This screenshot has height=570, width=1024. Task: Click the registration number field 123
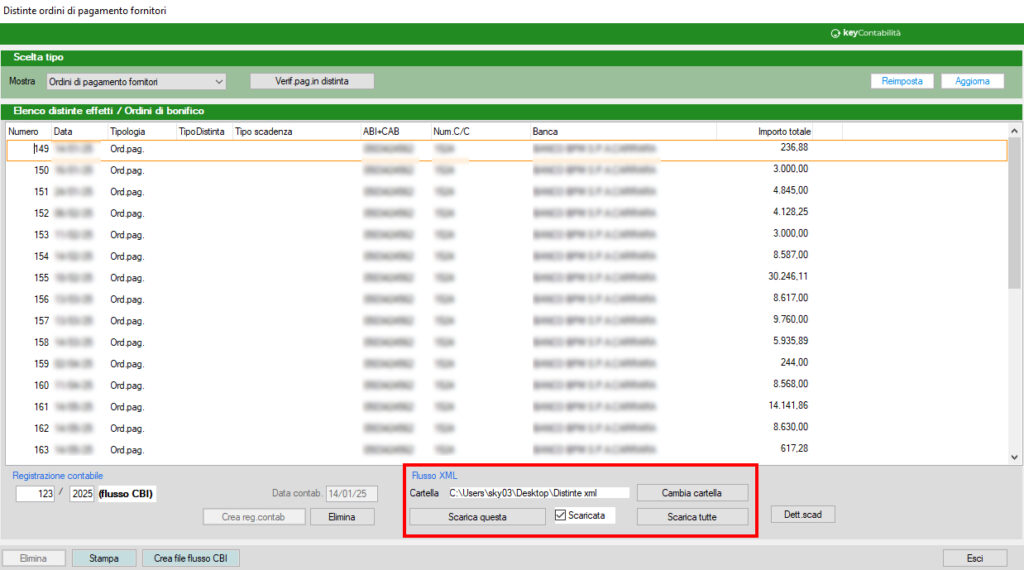38,494
